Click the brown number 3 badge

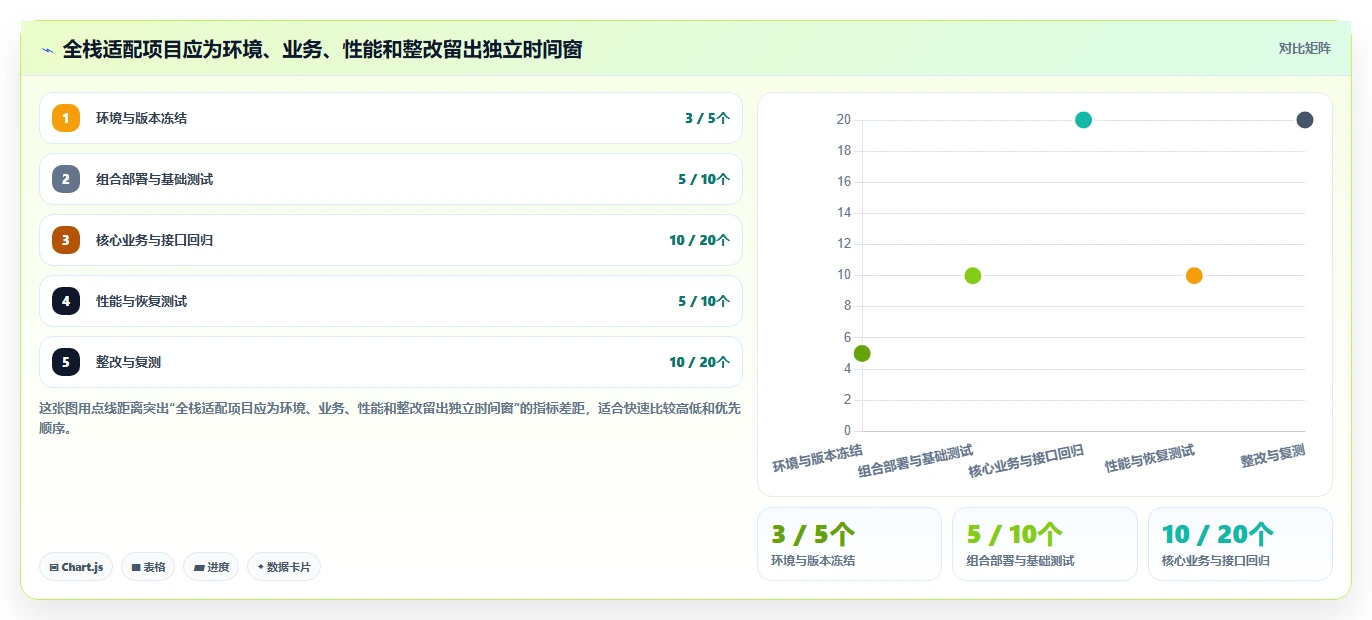point(66,240)
